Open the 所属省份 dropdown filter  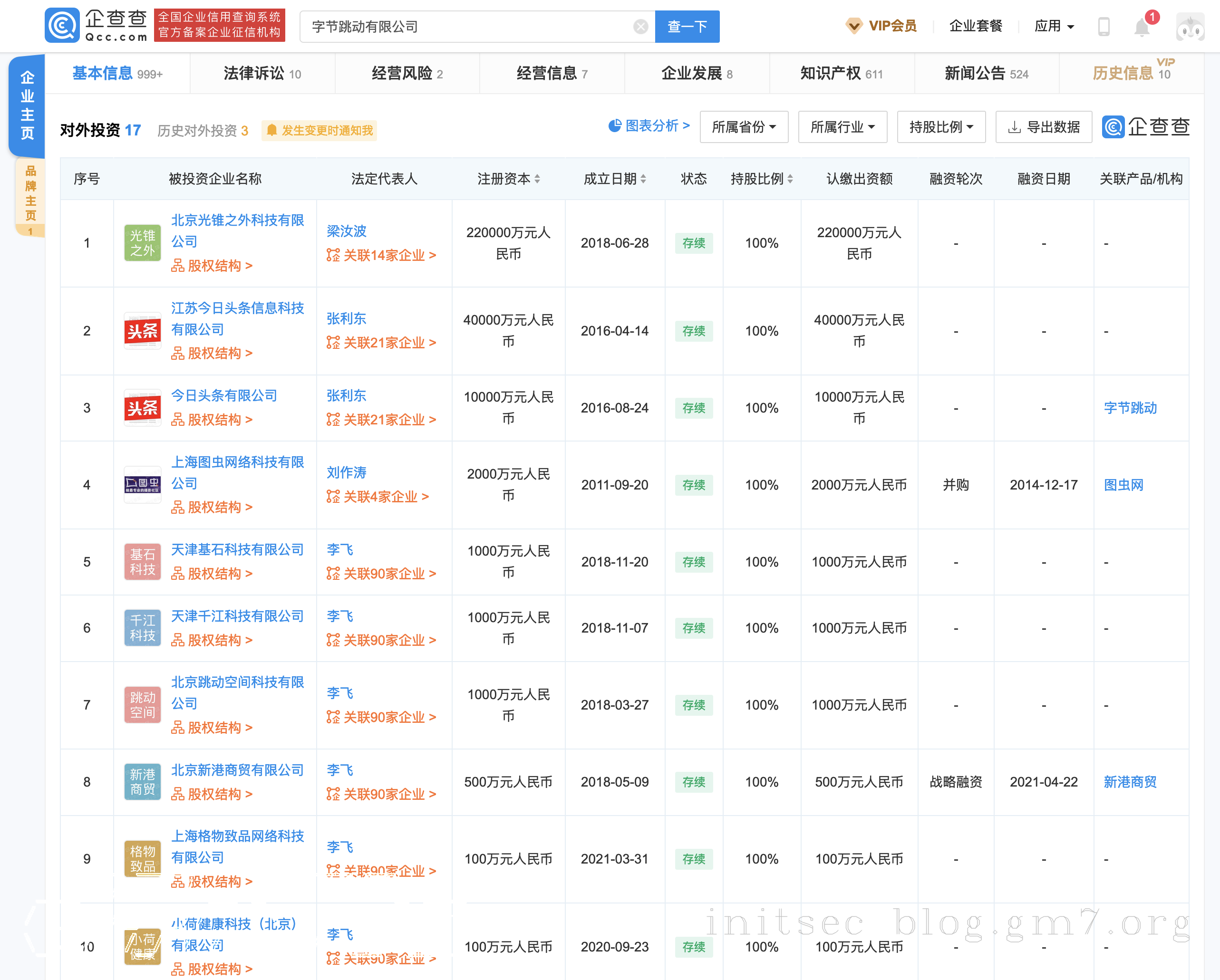[744, 127]
